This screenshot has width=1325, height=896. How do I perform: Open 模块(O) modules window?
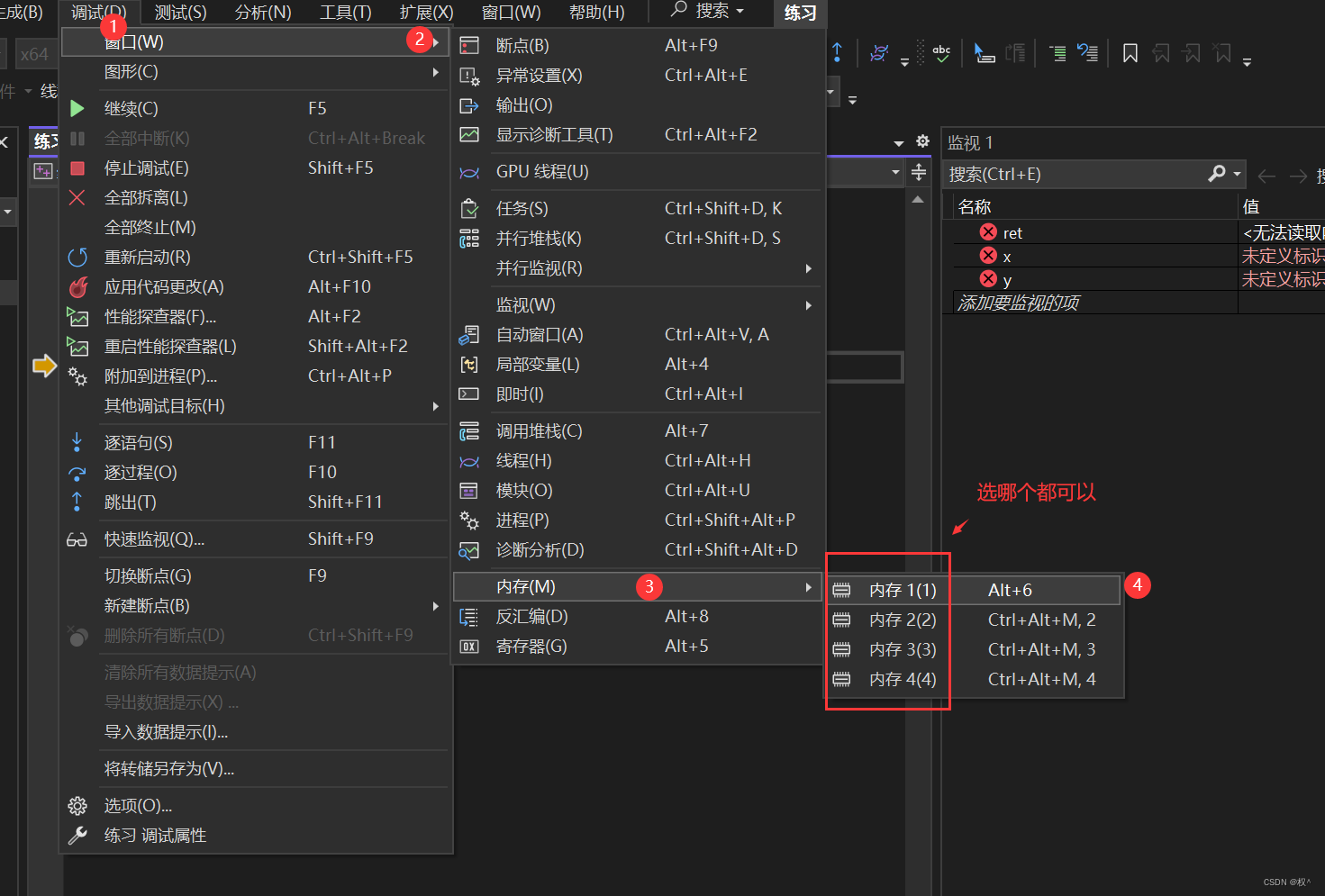(x=639, y=490)
